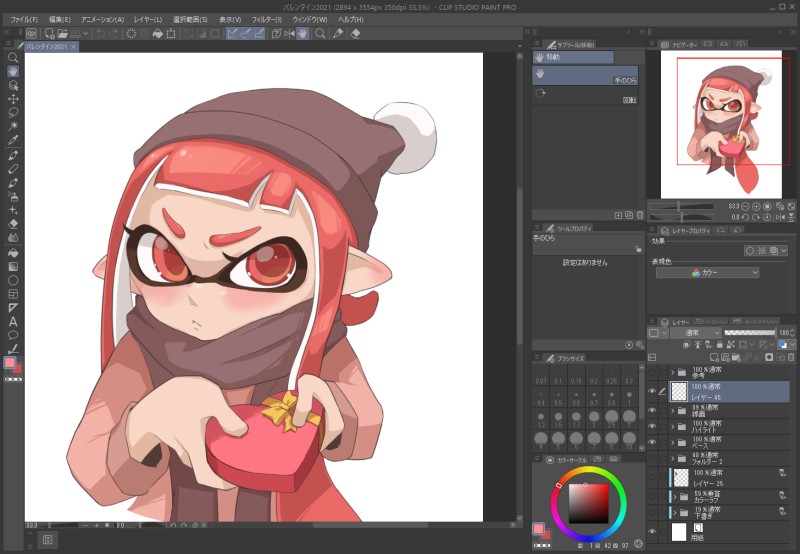
Task: Click the 移動 sub tool group tab
Action: pyautogui.click(x=573, y=57)
